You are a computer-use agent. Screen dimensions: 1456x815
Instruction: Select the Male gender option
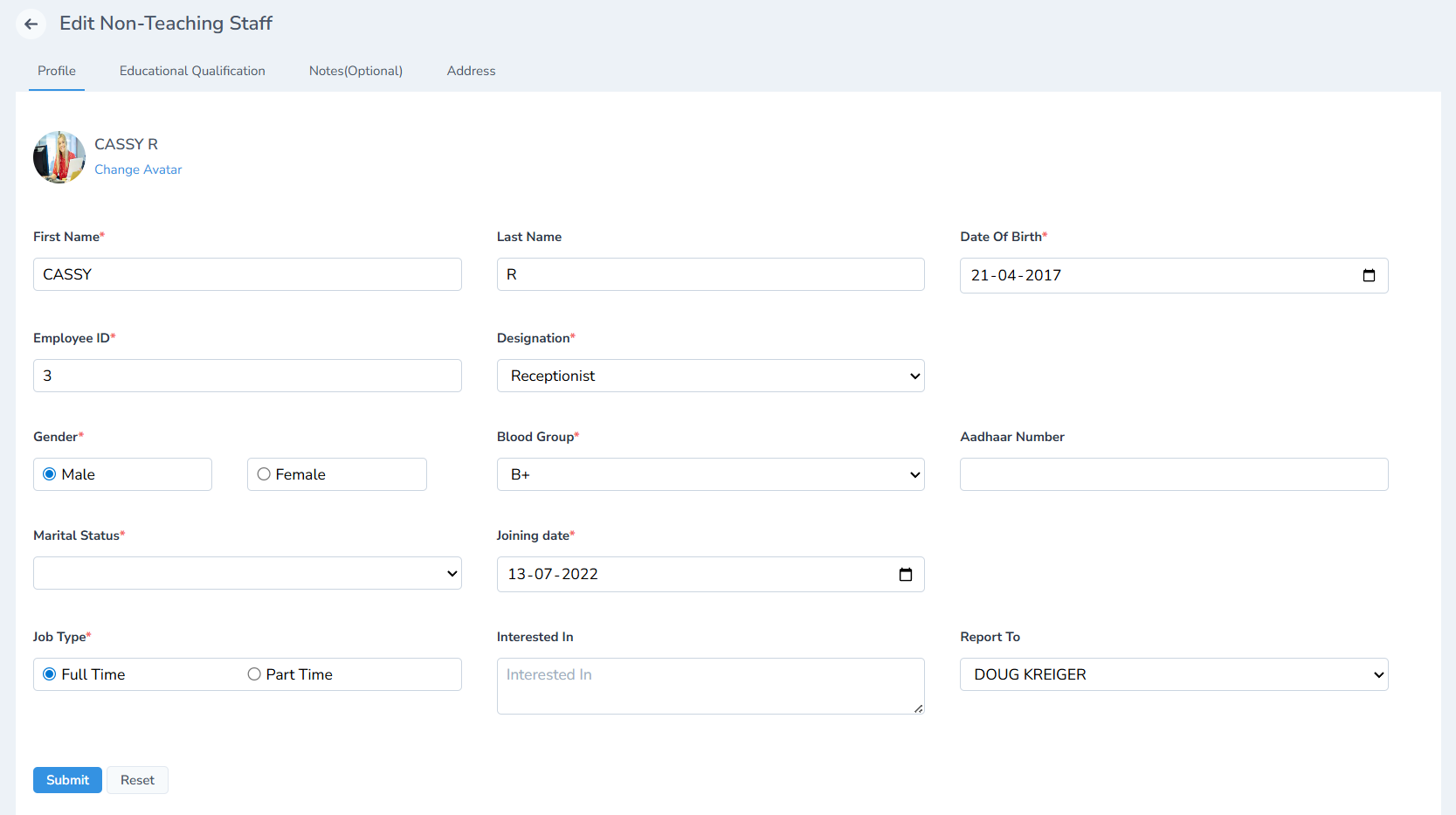coord(50,474)
